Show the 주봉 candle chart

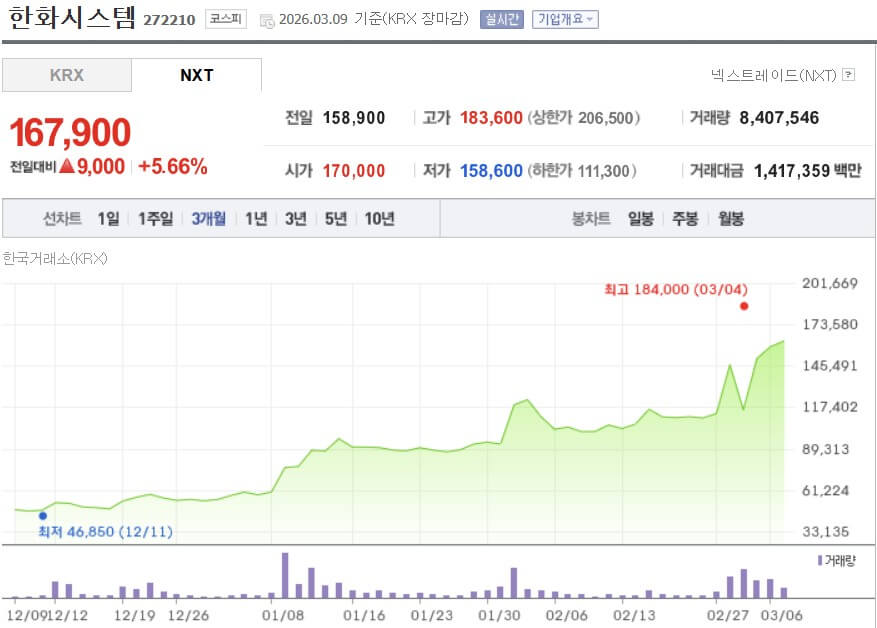685,218
